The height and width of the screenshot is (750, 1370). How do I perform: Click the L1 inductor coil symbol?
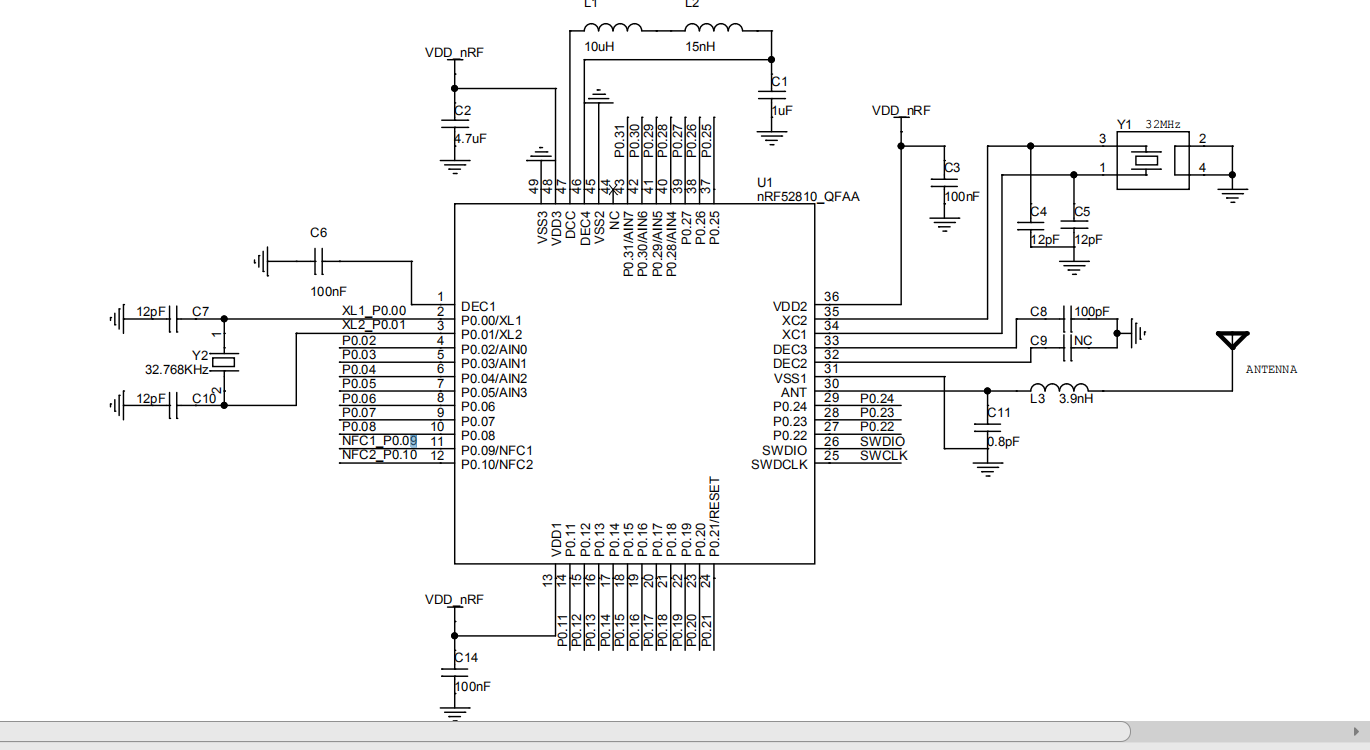612,28
